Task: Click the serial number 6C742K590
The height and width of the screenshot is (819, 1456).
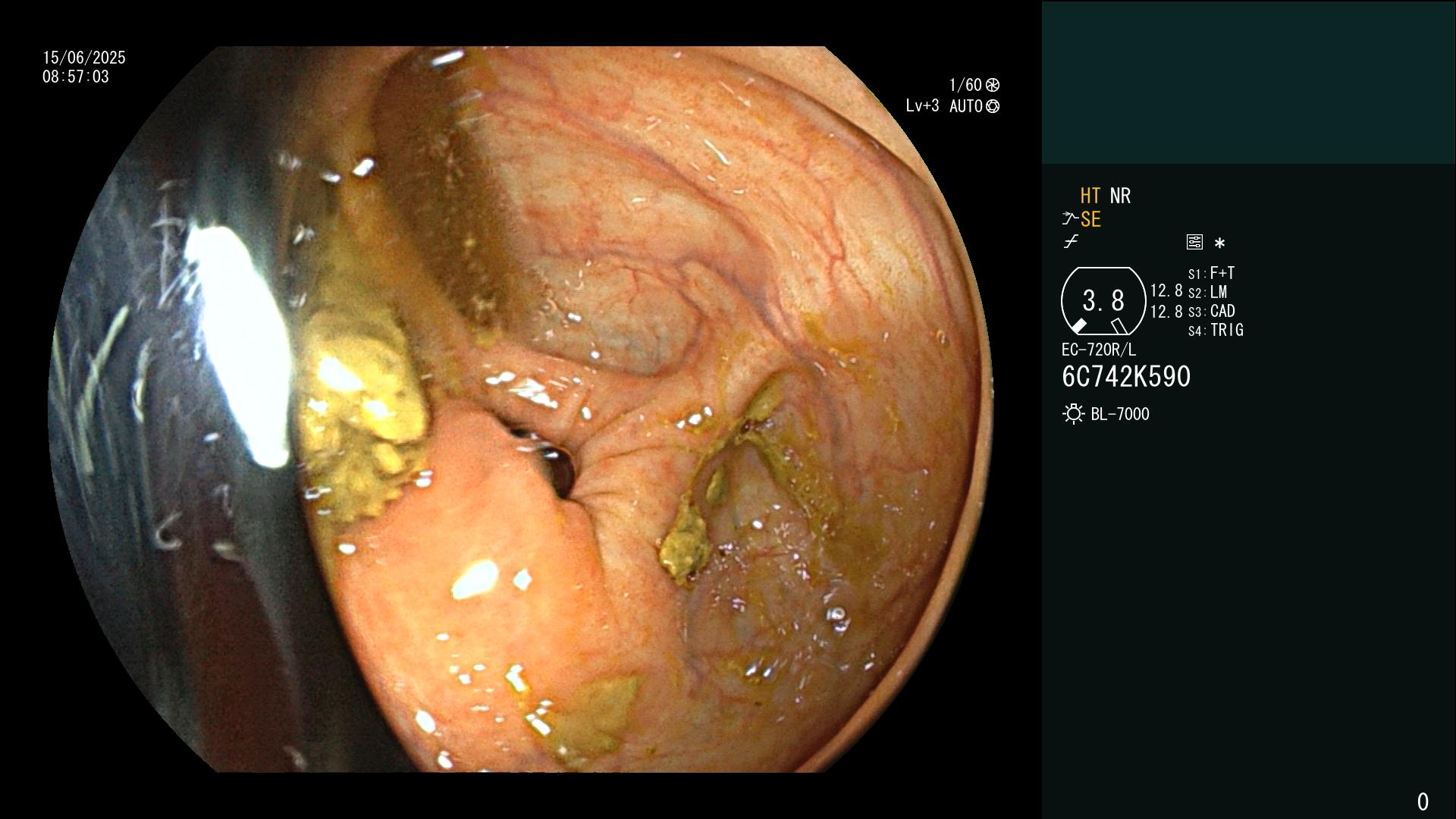Action: coord(1126,377)
